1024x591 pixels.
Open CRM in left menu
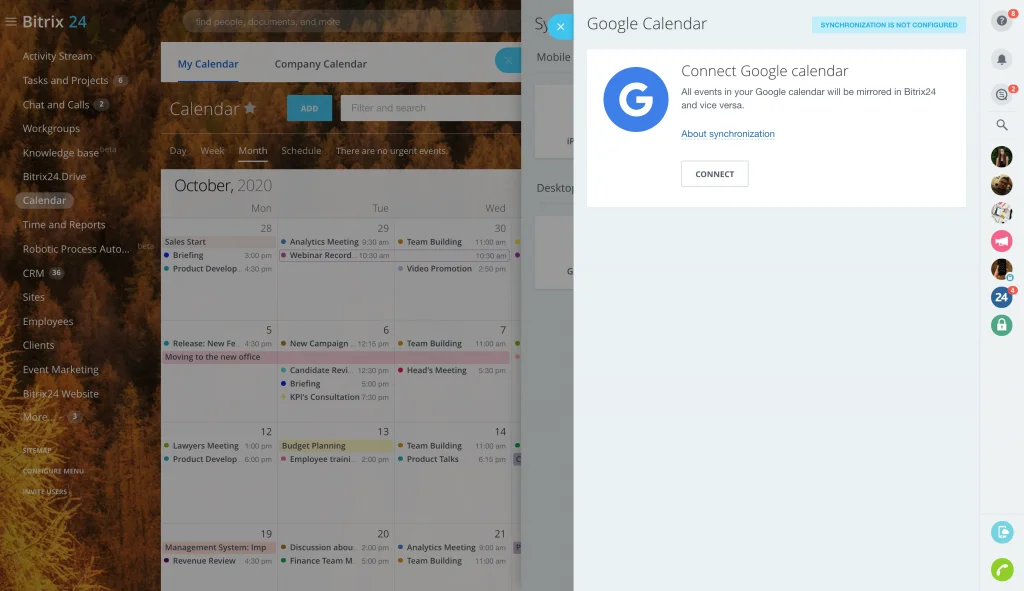click(x=33, y=273)
